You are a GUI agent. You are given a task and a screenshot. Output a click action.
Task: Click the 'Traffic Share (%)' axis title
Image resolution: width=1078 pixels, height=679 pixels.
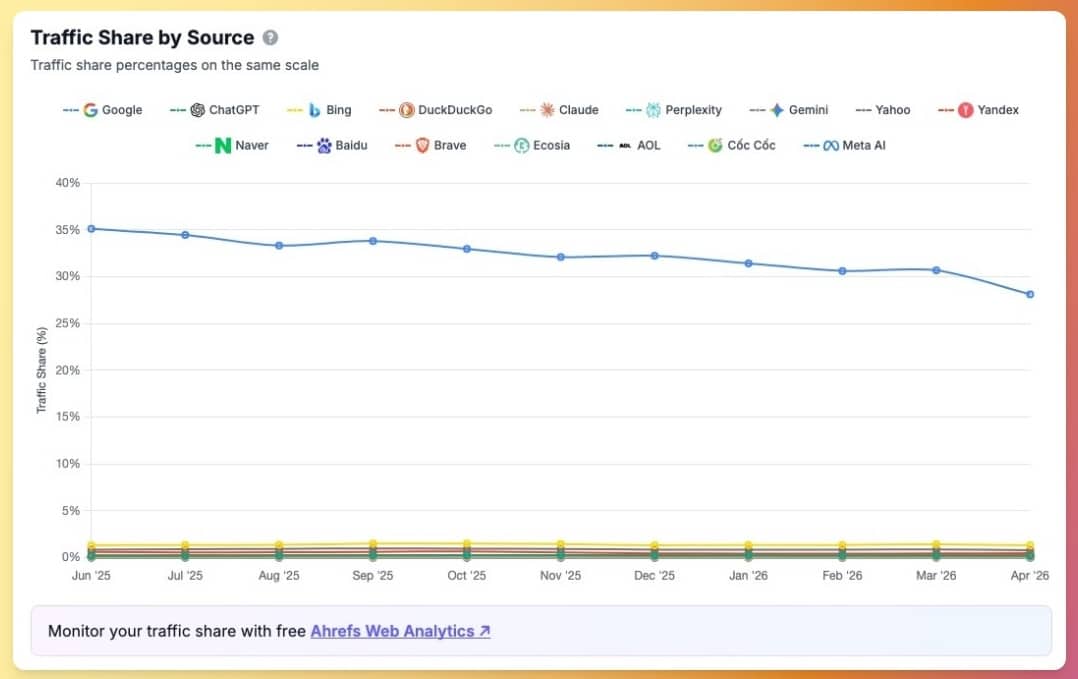(x=41, y=370)
